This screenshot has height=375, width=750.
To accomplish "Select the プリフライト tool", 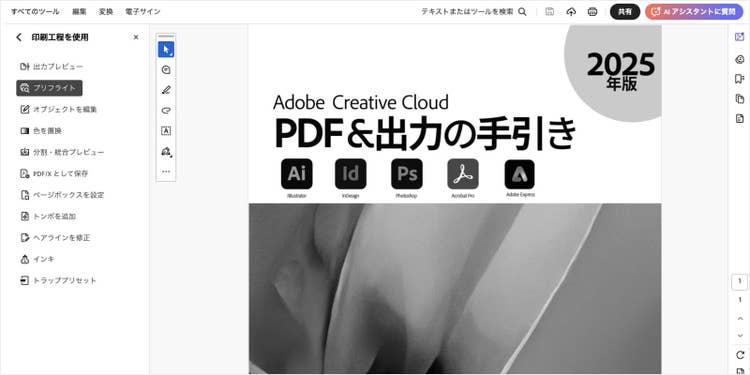I will 49,88.
